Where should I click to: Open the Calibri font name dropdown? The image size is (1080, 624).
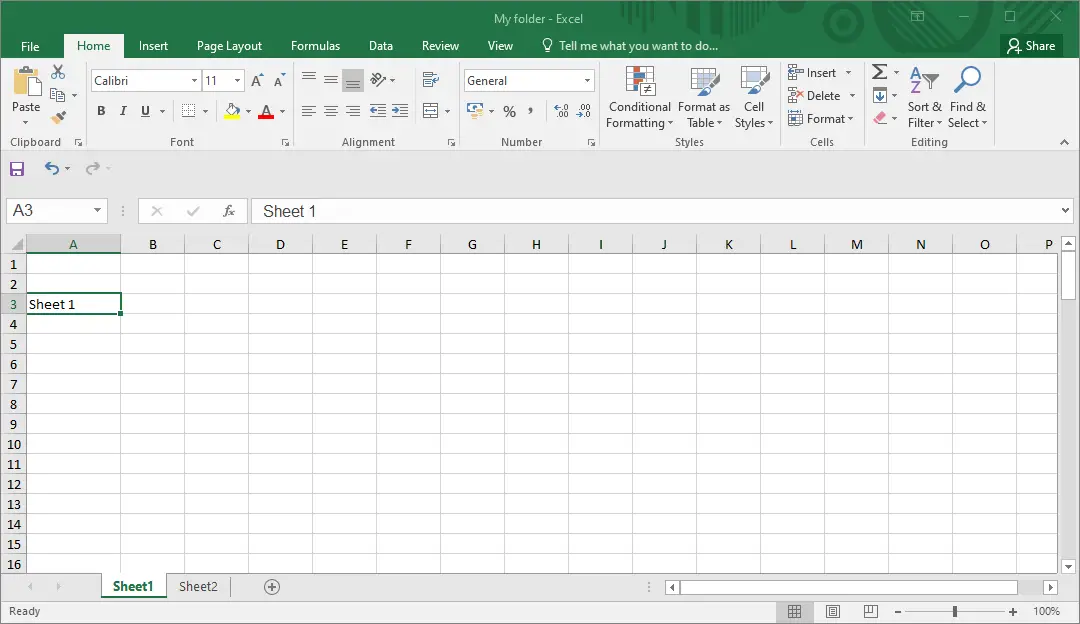pyautogui.click(x=194, y=81)
